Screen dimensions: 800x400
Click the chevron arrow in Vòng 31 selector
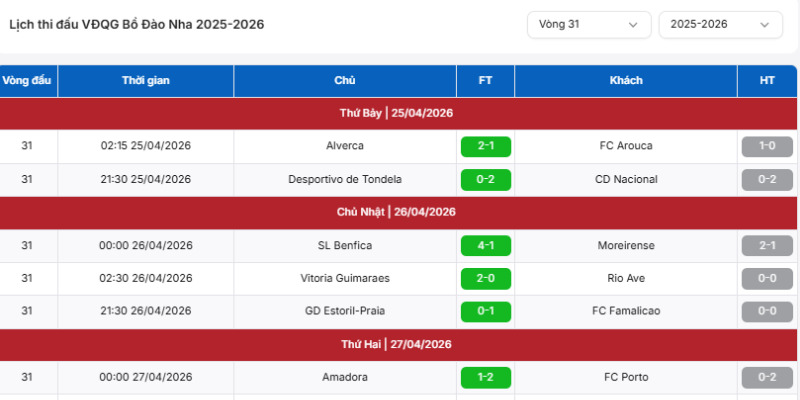tap(633, 25)
